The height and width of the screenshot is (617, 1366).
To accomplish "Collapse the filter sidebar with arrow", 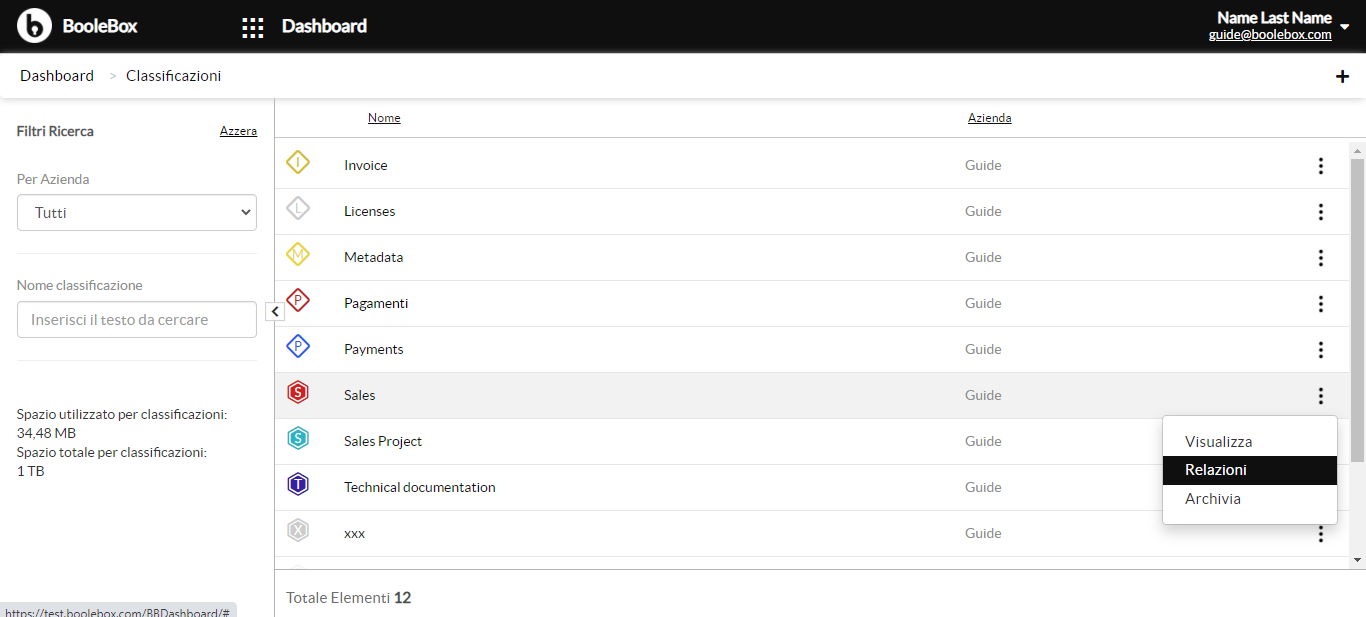I will pos(275,312).
